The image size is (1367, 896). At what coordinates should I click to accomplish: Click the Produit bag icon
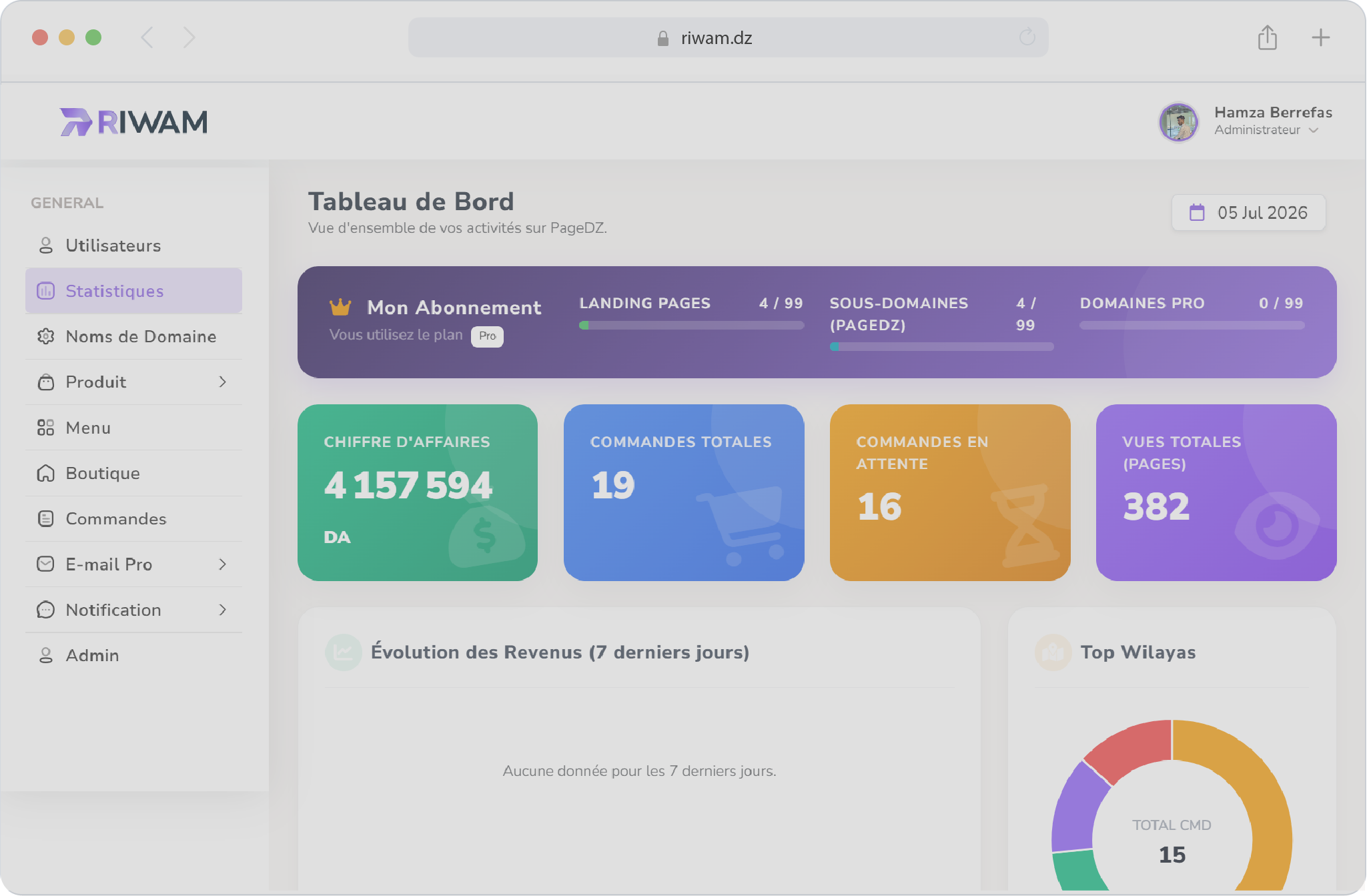click(45, 382)
